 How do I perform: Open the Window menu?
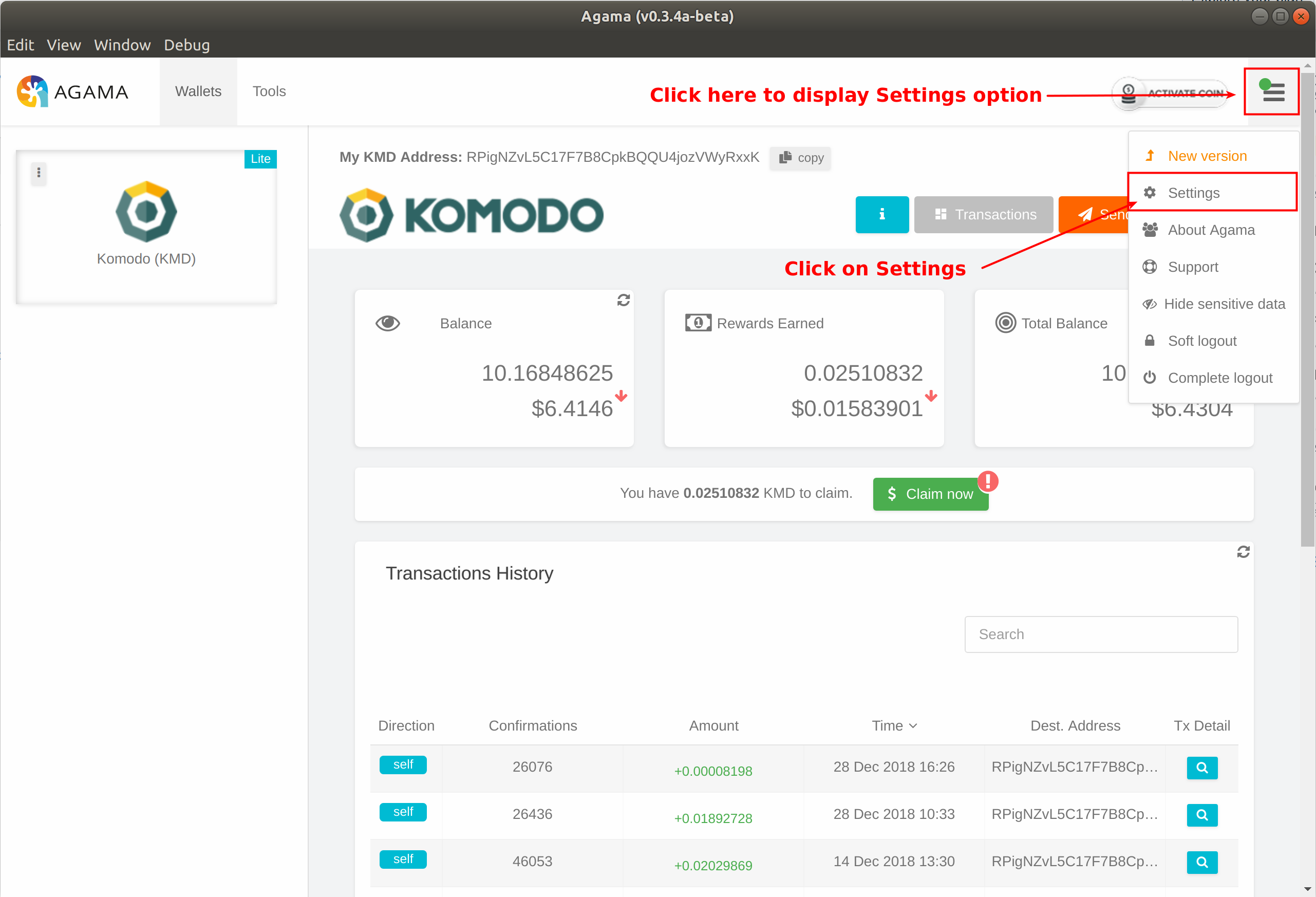pyautogui.click(x=122, y=45)
